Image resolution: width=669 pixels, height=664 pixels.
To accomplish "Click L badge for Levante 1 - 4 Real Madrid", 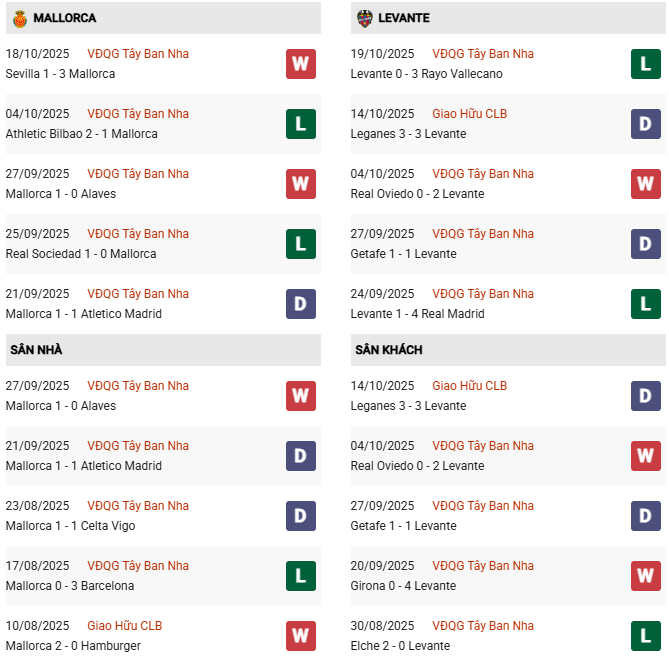I will (x=645, y=304).
